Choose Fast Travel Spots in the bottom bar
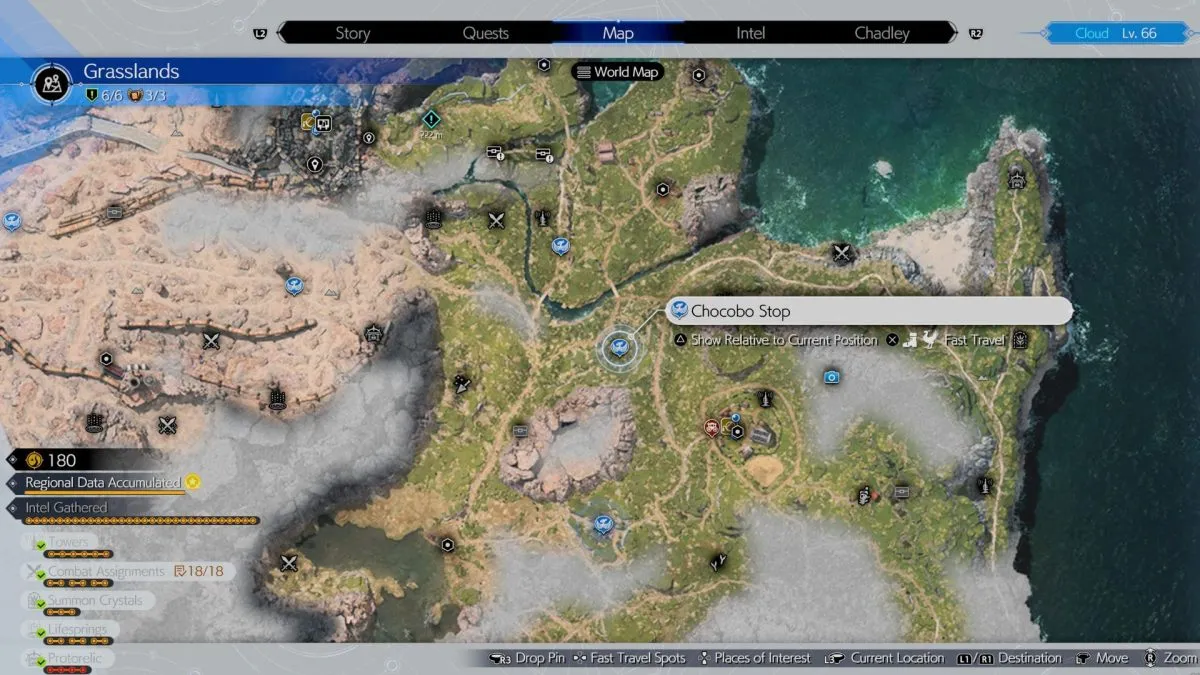 (631, 658)
